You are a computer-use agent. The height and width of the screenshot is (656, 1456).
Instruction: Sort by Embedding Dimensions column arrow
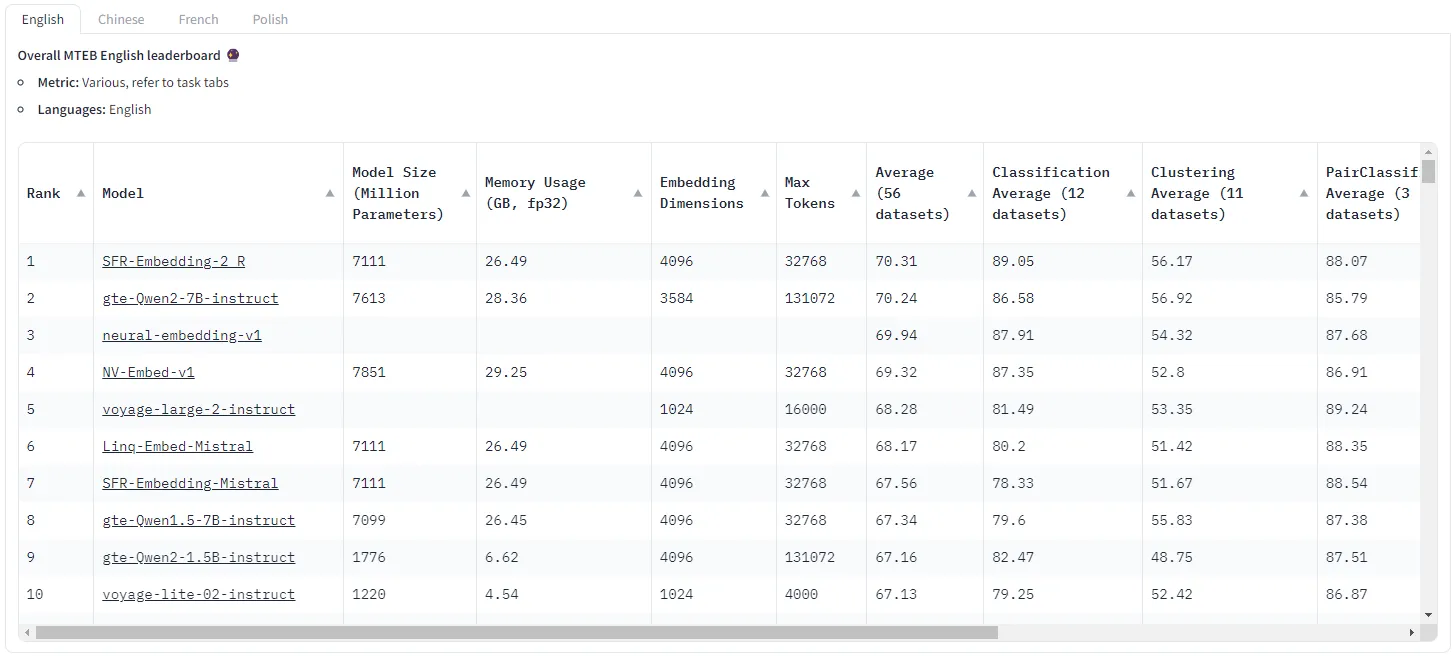click(764, 193)
